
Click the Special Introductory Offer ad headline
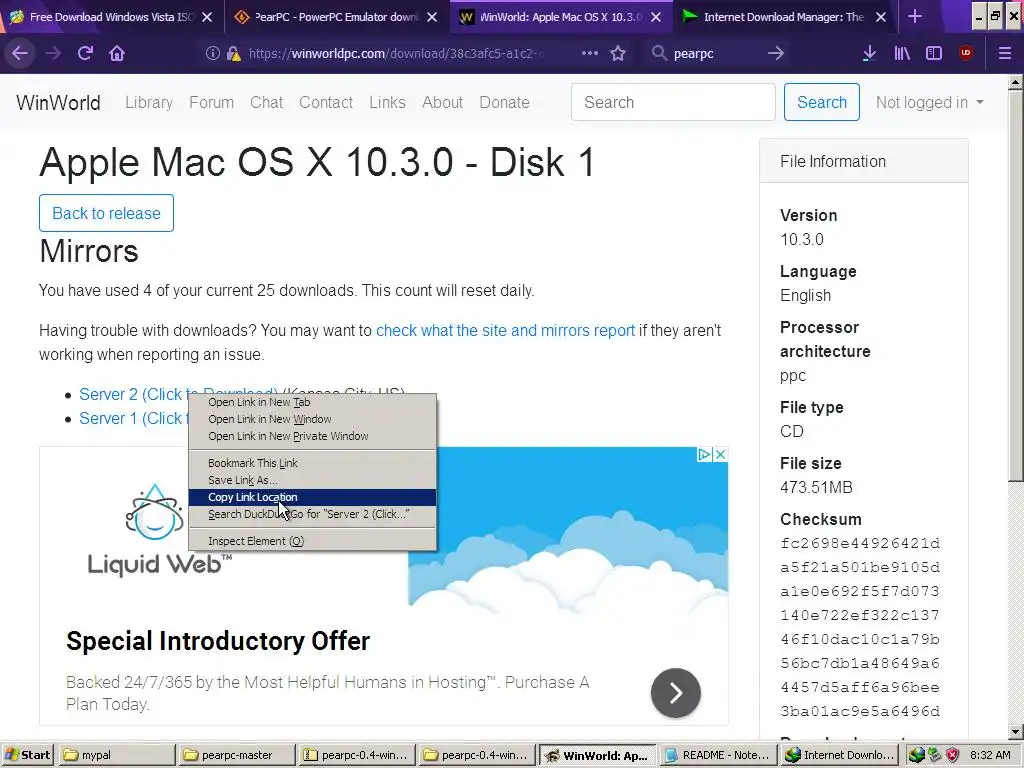click(x=218, y=641)
